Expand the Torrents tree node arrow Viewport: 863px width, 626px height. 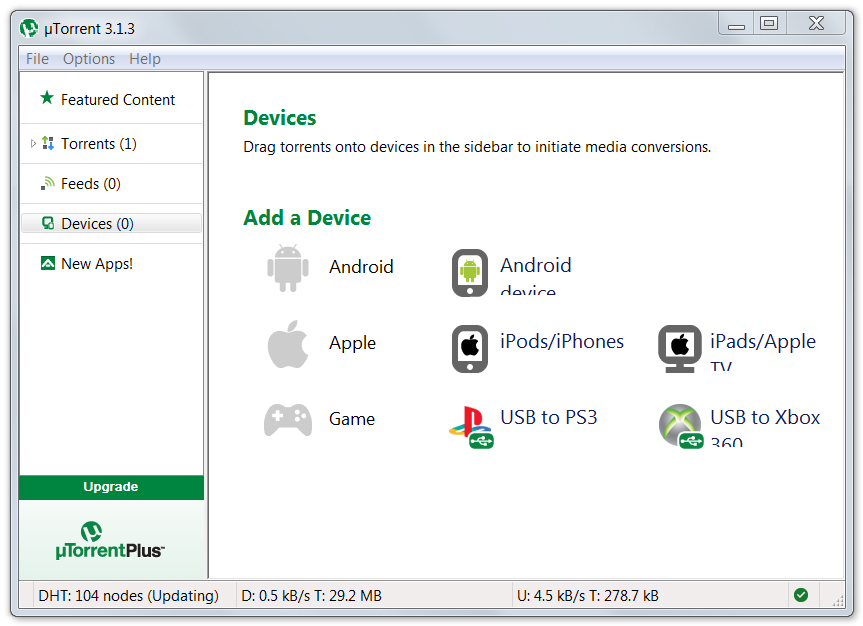coord(33,144)
